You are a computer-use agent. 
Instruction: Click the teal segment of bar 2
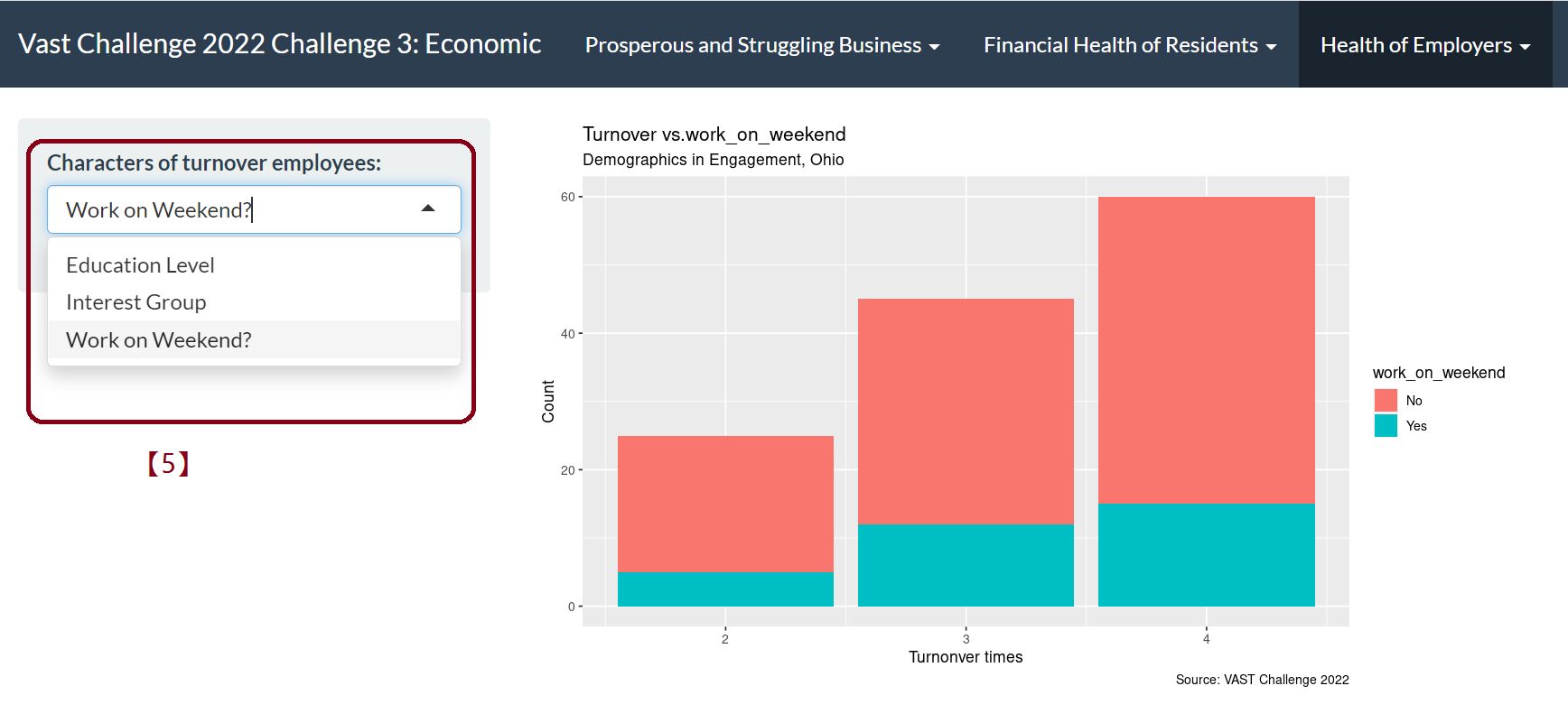point(725,589)
